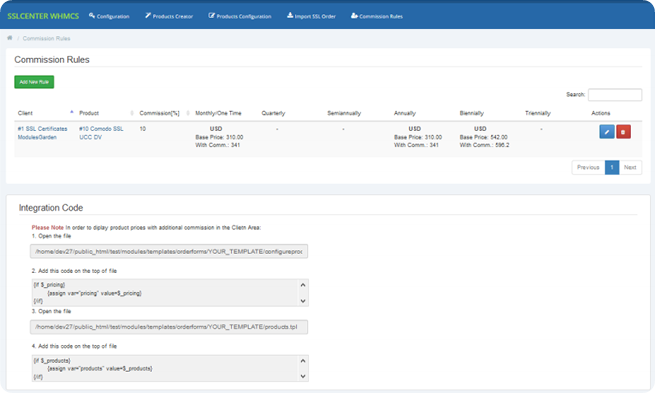This screenshot has width=655, height=393.
Task: Click the products.tpl file path field
Action: pos(169,327)
